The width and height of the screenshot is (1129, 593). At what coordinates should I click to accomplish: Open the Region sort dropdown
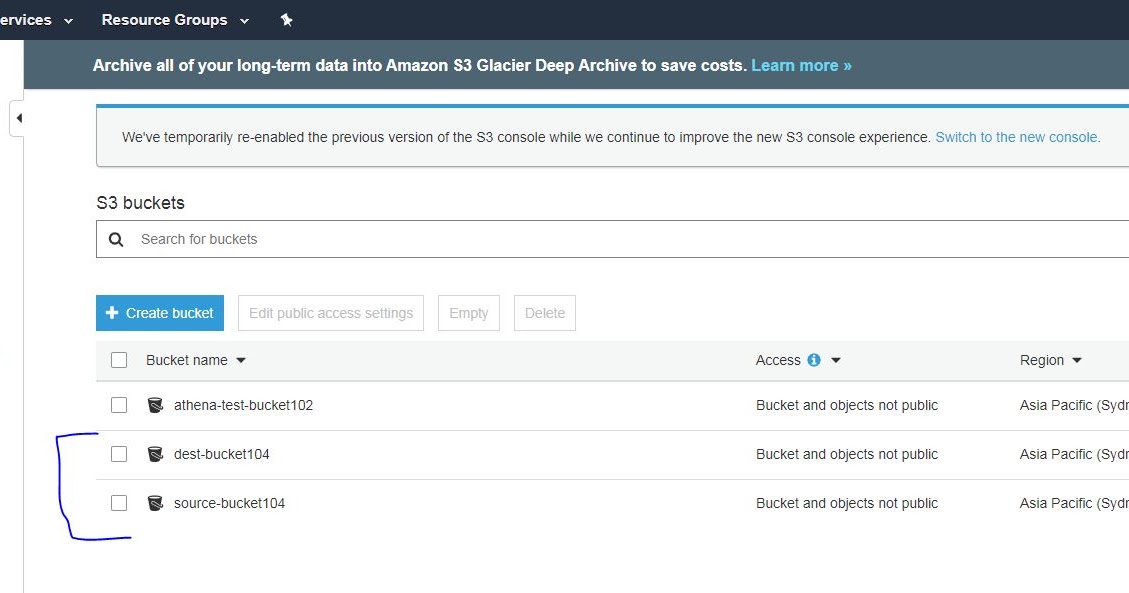click(x=1075, y=359)
